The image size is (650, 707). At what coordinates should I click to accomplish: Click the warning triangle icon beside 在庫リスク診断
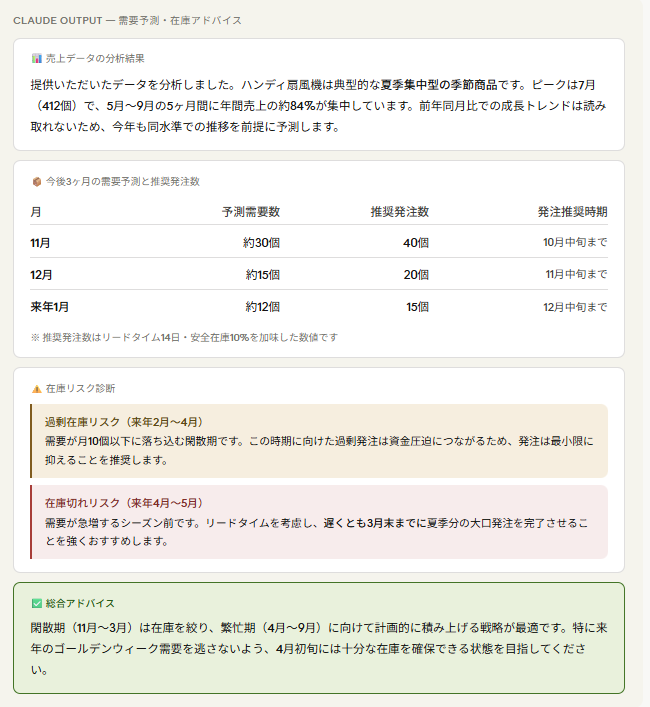click(x=37, y=389)
